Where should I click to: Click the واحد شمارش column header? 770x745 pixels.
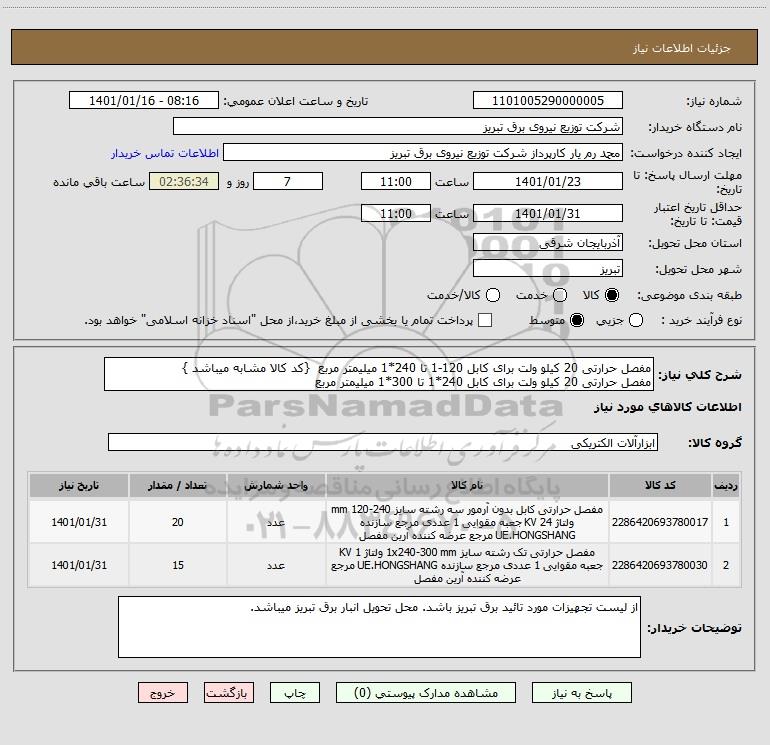point(276,486)
